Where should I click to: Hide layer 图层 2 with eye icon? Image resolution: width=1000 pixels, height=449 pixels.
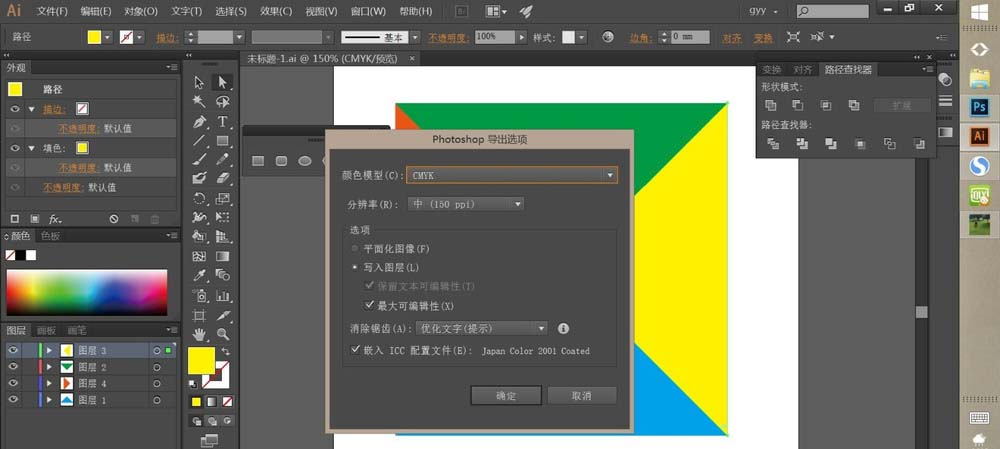pos(13,367)
